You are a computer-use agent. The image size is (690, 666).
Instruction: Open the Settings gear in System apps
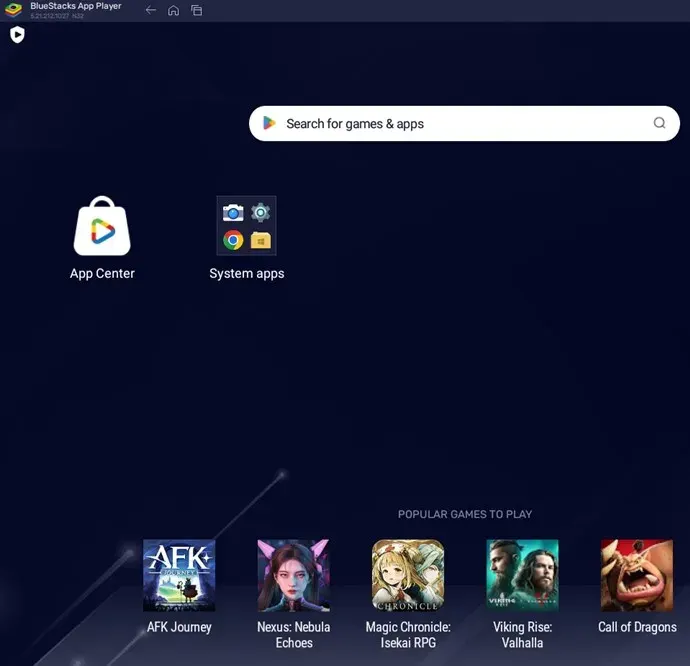click(x=261, y=213)
